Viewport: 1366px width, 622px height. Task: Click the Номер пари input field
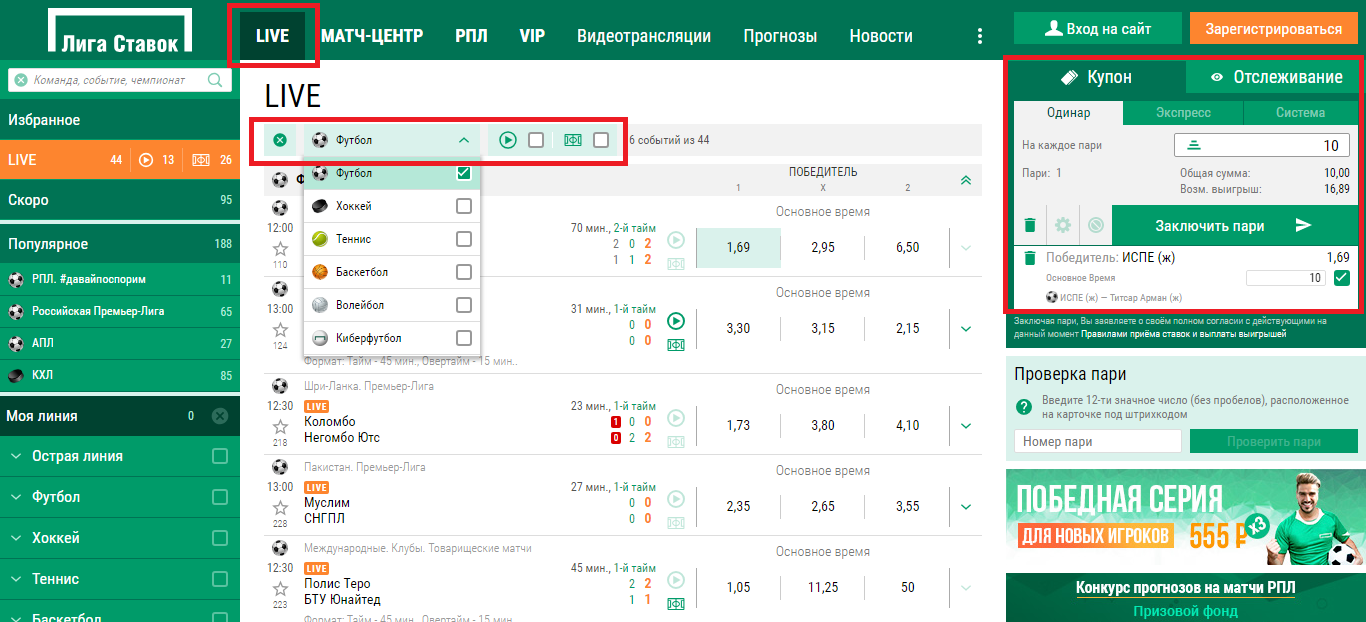1098,441
